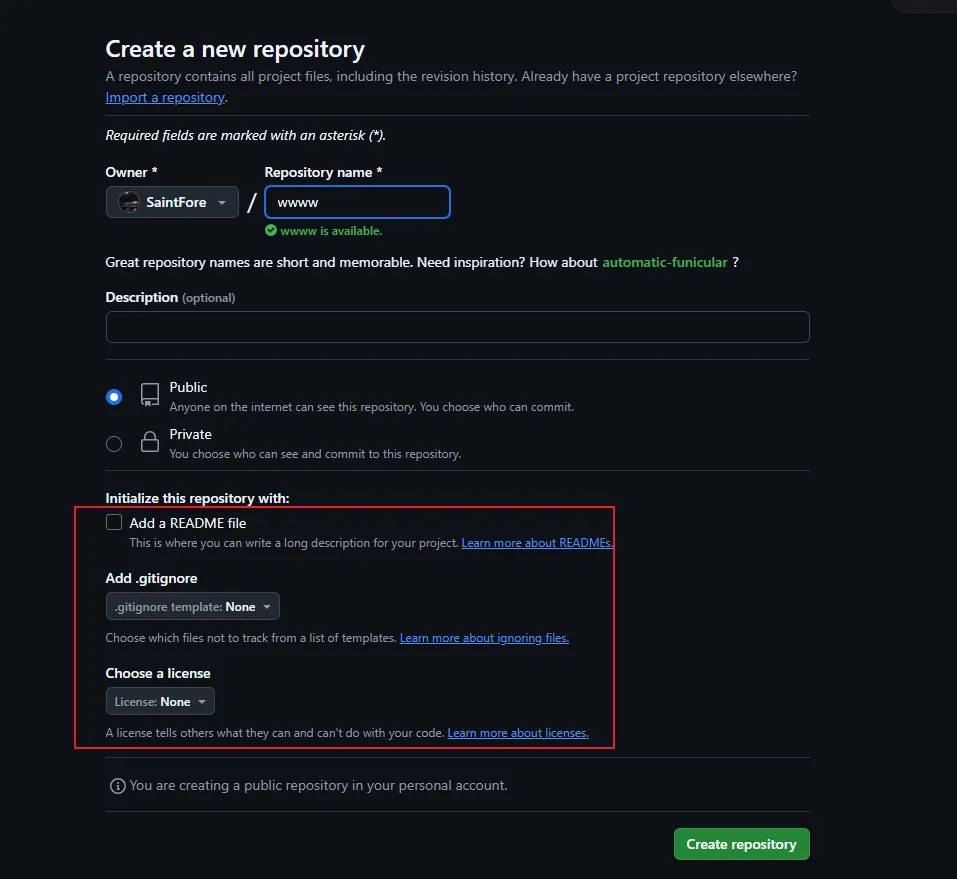957x879 pixels.
Task: Enable the Add a README file checkbox
Action: pyautogui.click(x=114, y=522)
